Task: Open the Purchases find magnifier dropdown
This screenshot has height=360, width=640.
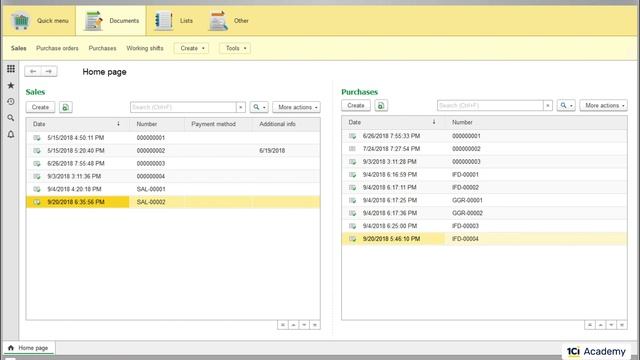Action: pyautogui.click(x=566, y=105)
